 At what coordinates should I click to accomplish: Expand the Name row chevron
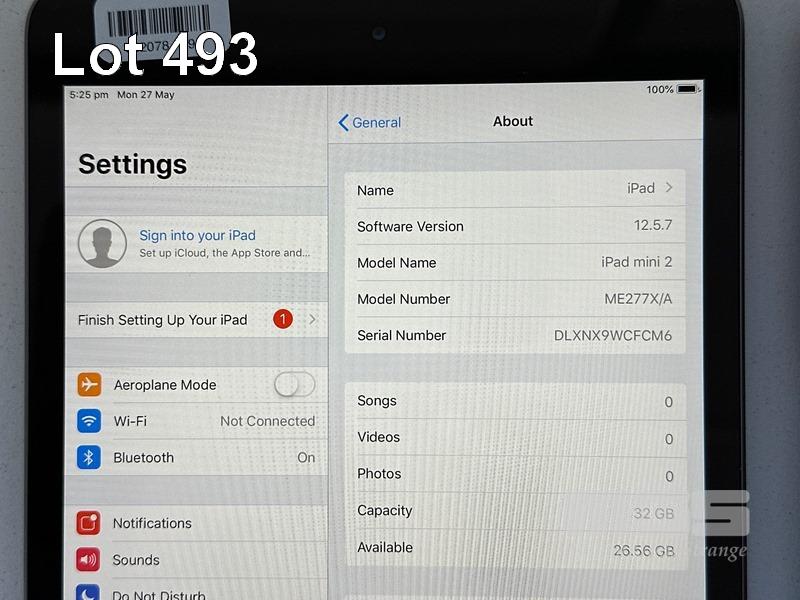click(x=669, y=188)
